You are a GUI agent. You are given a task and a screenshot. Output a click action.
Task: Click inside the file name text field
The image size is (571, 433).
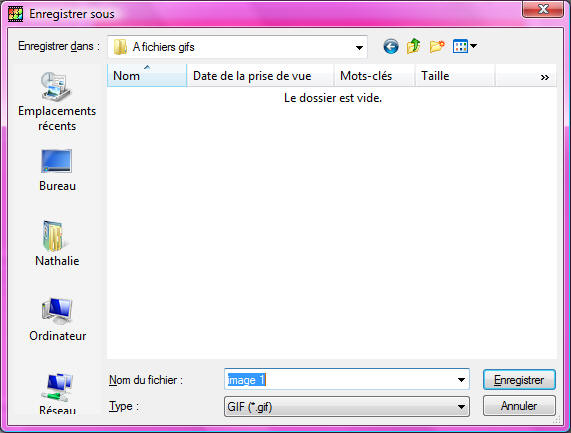339,380
